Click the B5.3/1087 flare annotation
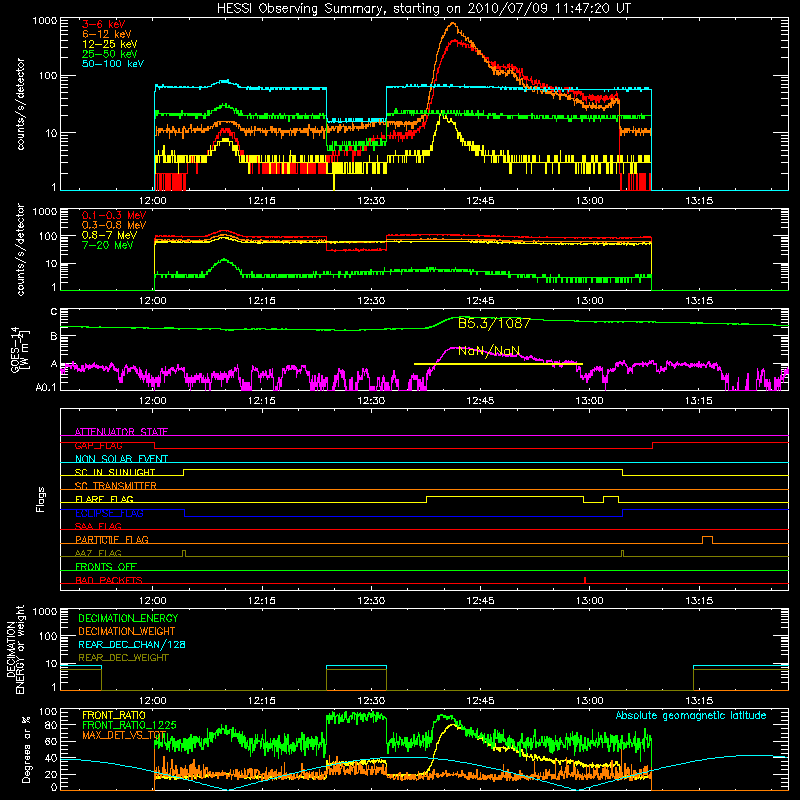Viewport: 800px width, 800px height. (494, 323)
